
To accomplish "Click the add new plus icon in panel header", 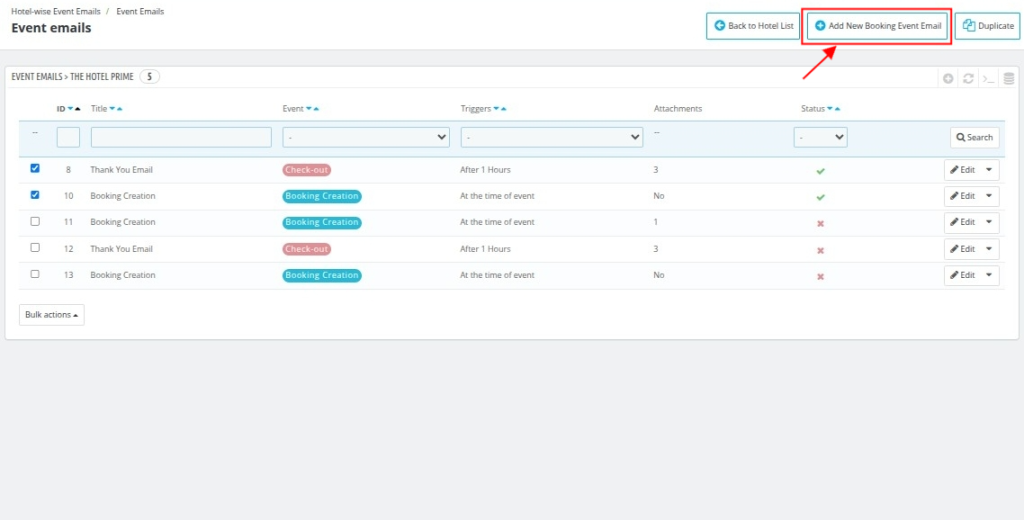I will point(948,78).
